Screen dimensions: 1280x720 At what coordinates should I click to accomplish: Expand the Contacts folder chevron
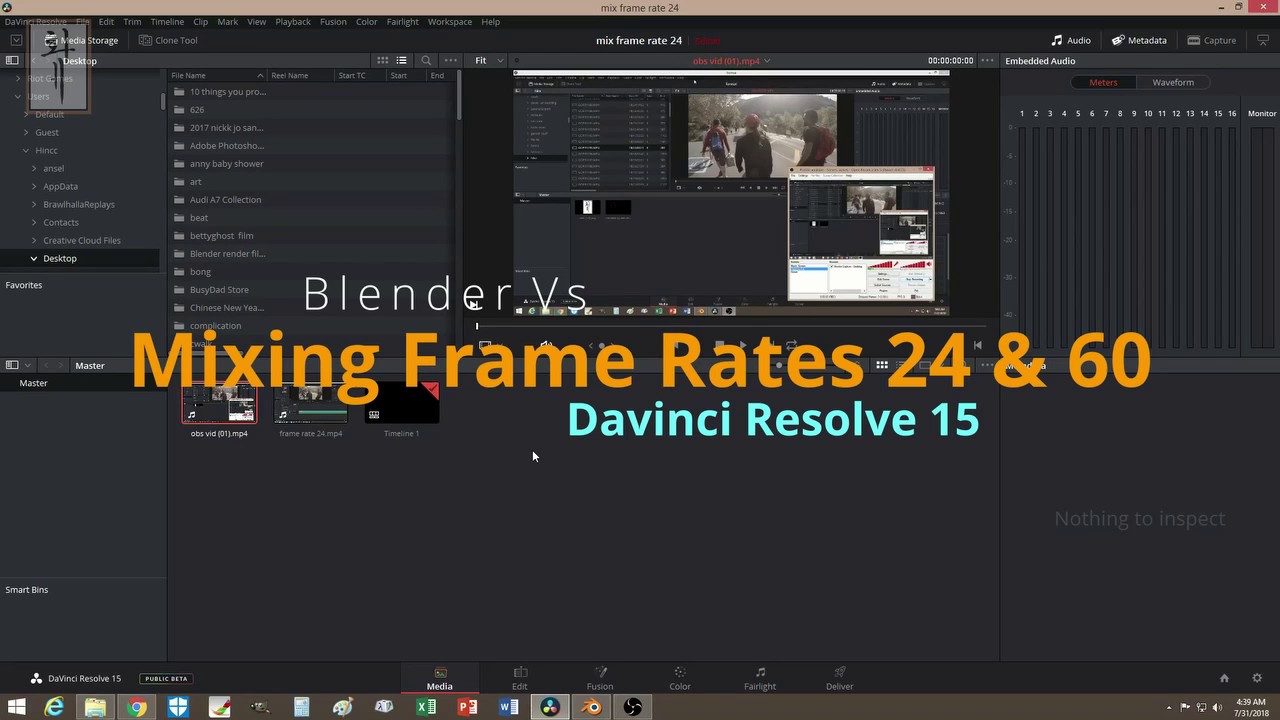pyautogui.click(x=34, y=222)
